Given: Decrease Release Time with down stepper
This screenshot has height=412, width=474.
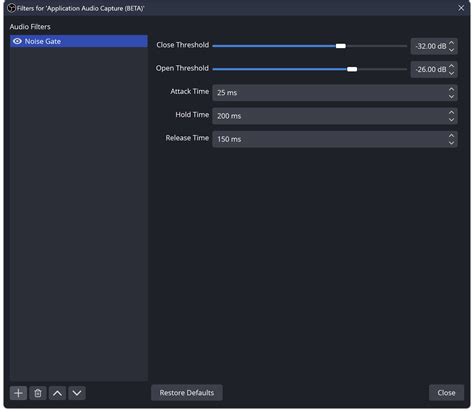Looking at the screenshot, I should pyautogui.click(x=452, y=143).
